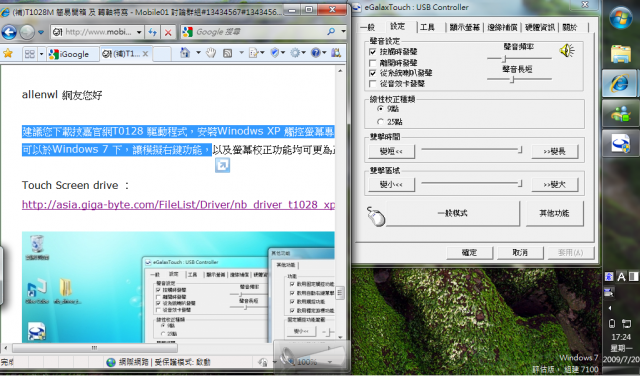Open the search provider dropdown
The height and width of the screenshot is (376, 640).
pyautogui.click(x=343, y=31)
